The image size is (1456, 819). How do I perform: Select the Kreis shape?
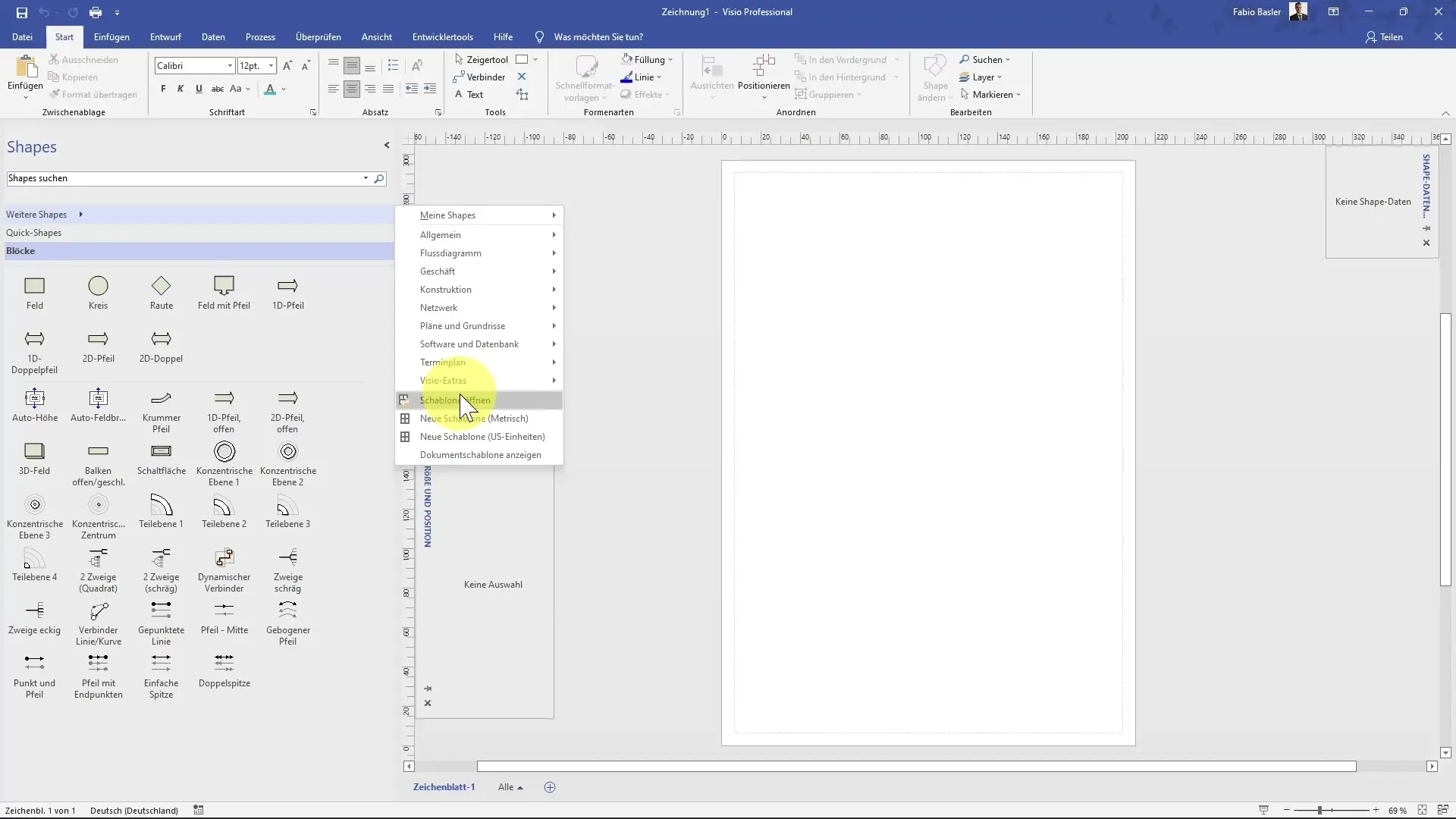tap(98, 293)
